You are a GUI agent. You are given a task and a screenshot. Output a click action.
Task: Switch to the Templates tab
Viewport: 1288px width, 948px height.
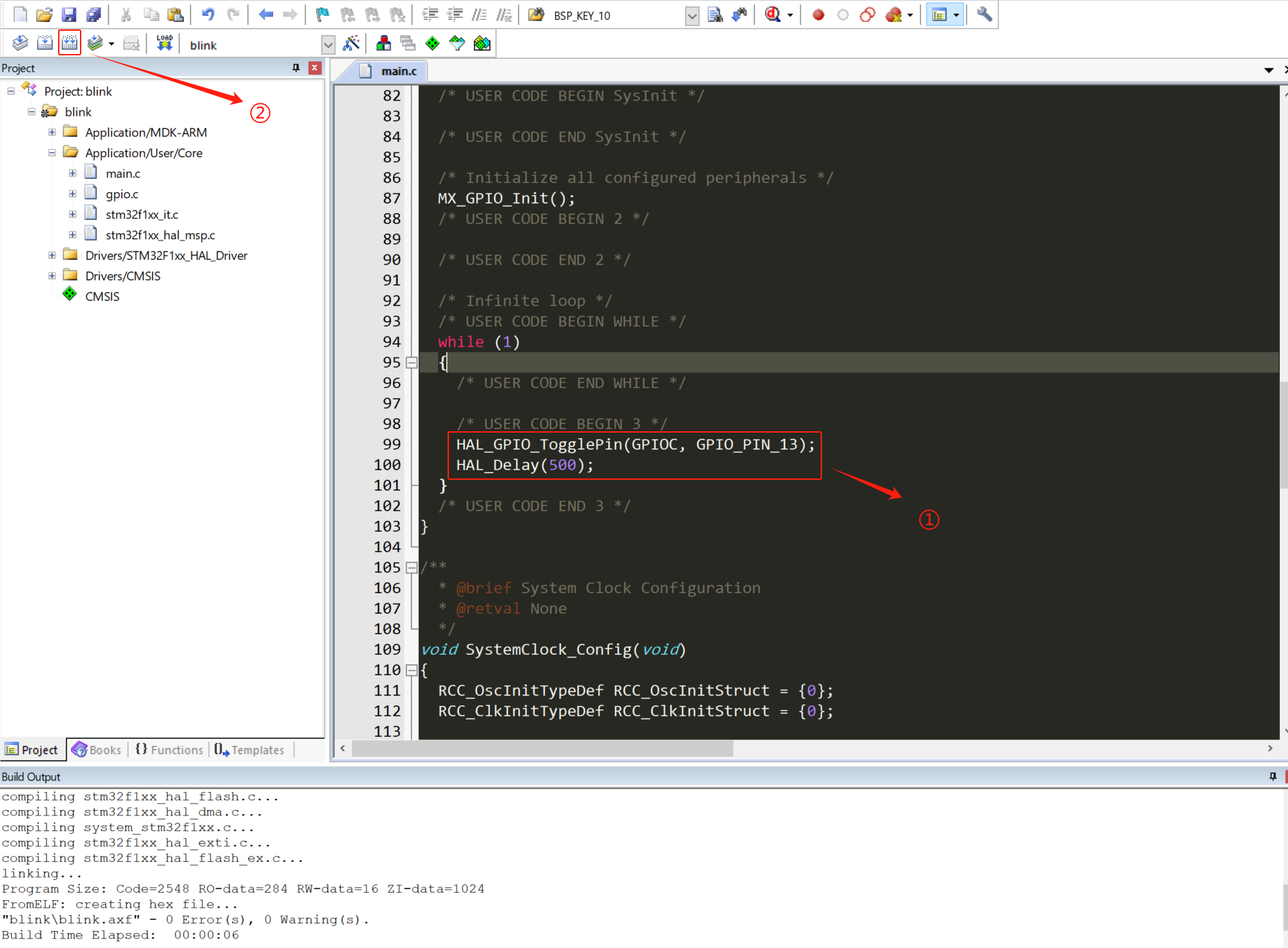(x=249, y=750)
